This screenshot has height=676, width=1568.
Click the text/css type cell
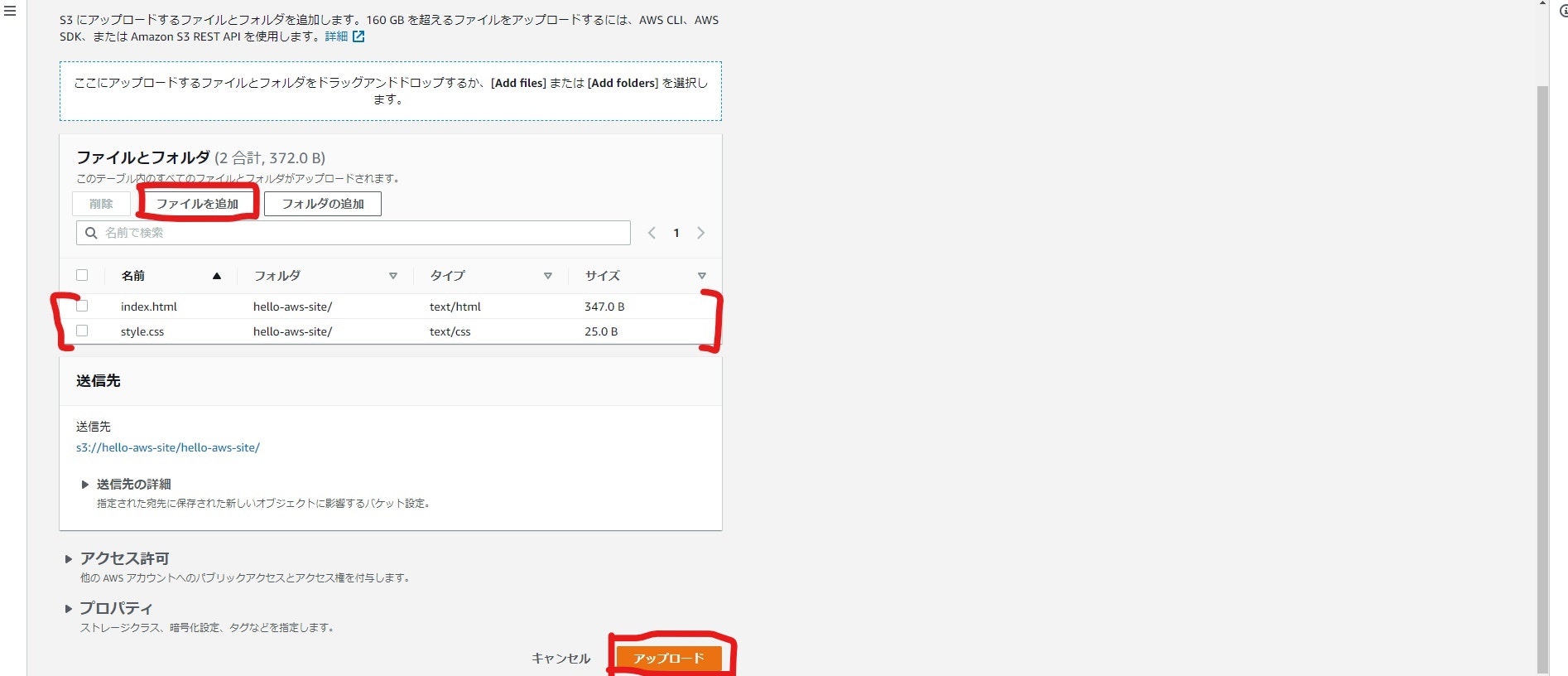click(450, 331)
